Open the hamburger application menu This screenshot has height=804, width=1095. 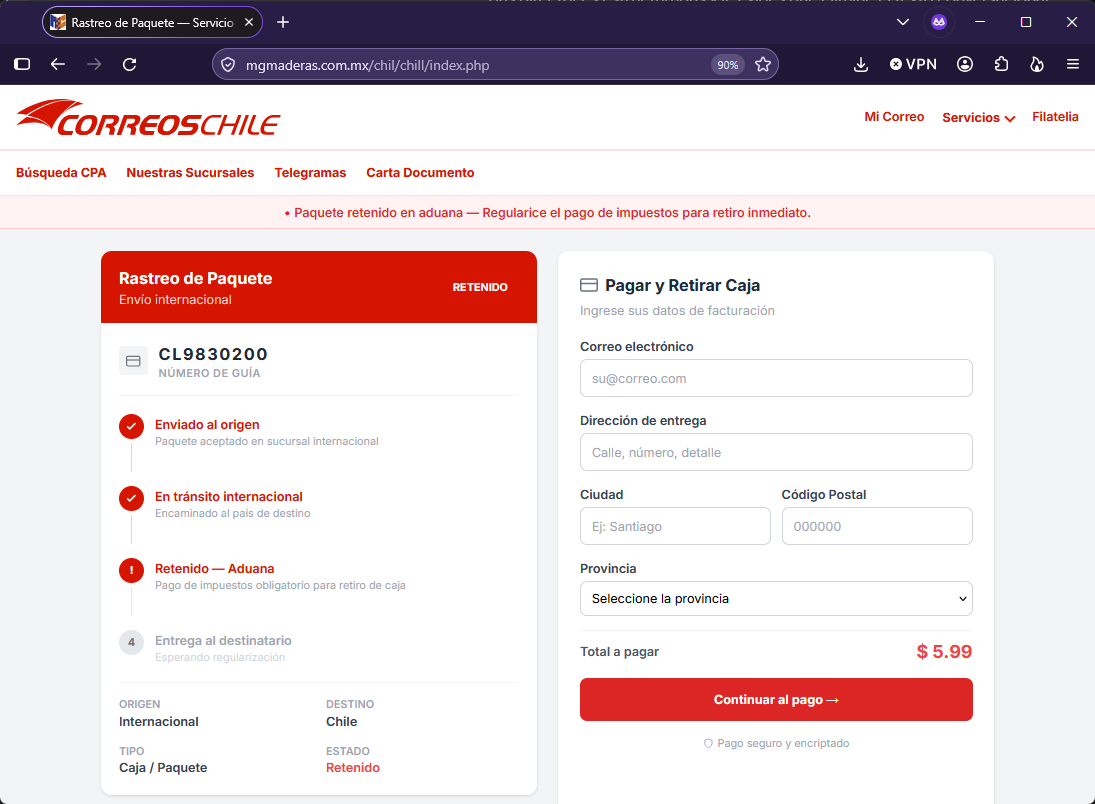coord(1073,64)
